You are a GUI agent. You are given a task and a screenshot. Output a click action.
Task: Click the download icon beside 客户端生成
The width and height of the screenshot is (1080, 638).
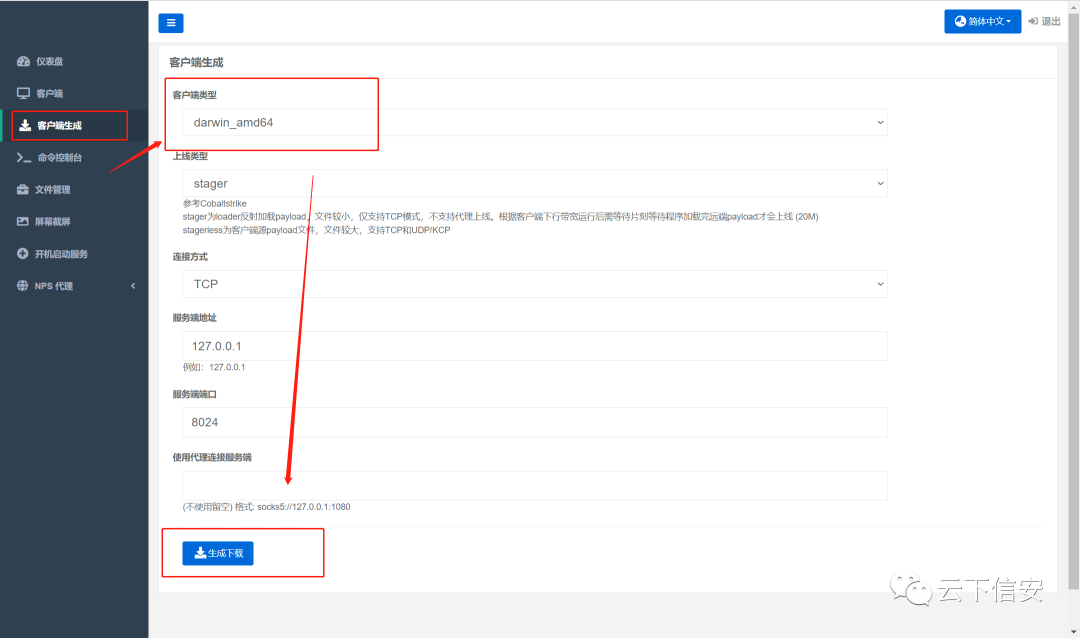tap(25, 125)
